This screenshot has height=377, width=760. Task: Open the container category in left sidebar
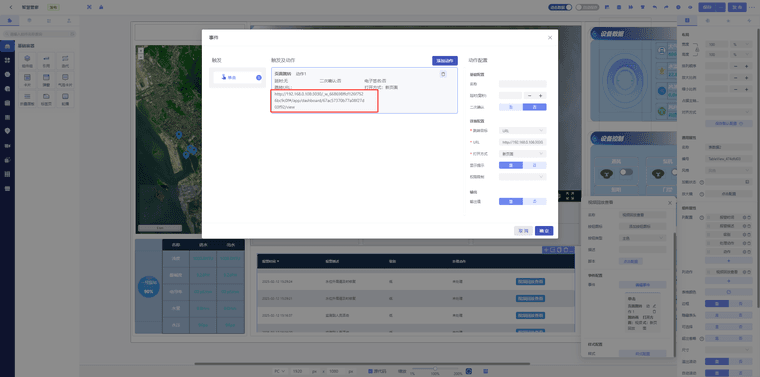[7, 47]
